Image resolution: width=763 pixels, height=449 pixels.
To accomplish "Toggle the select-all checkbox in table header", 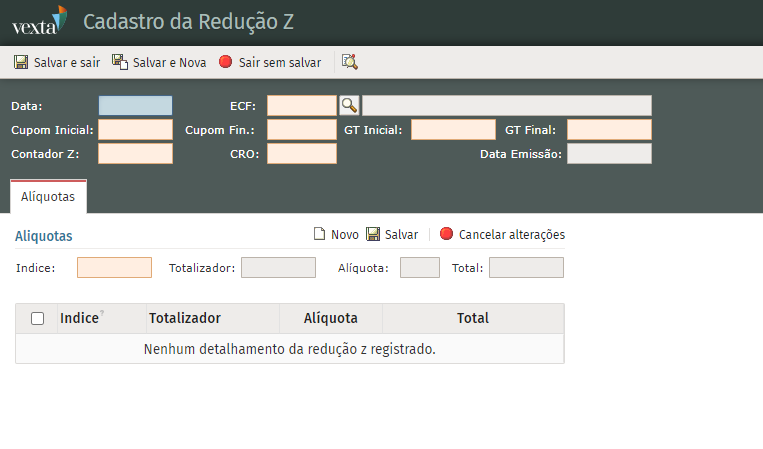I will pos(37,319).
